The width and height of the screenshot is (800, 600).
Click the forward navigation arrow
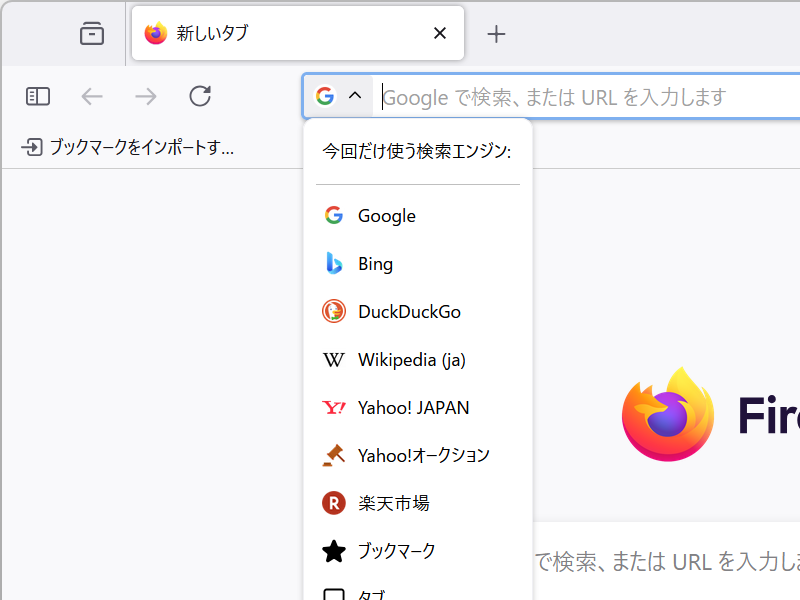point(145,96)
